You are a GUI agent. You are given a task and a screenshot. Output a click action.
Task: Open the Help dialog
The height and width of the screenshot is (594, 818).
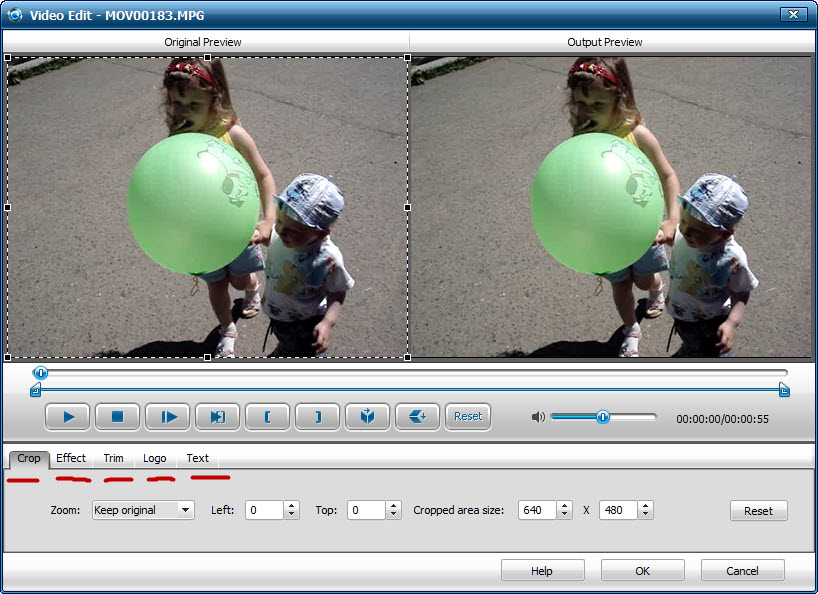[542, 570]
